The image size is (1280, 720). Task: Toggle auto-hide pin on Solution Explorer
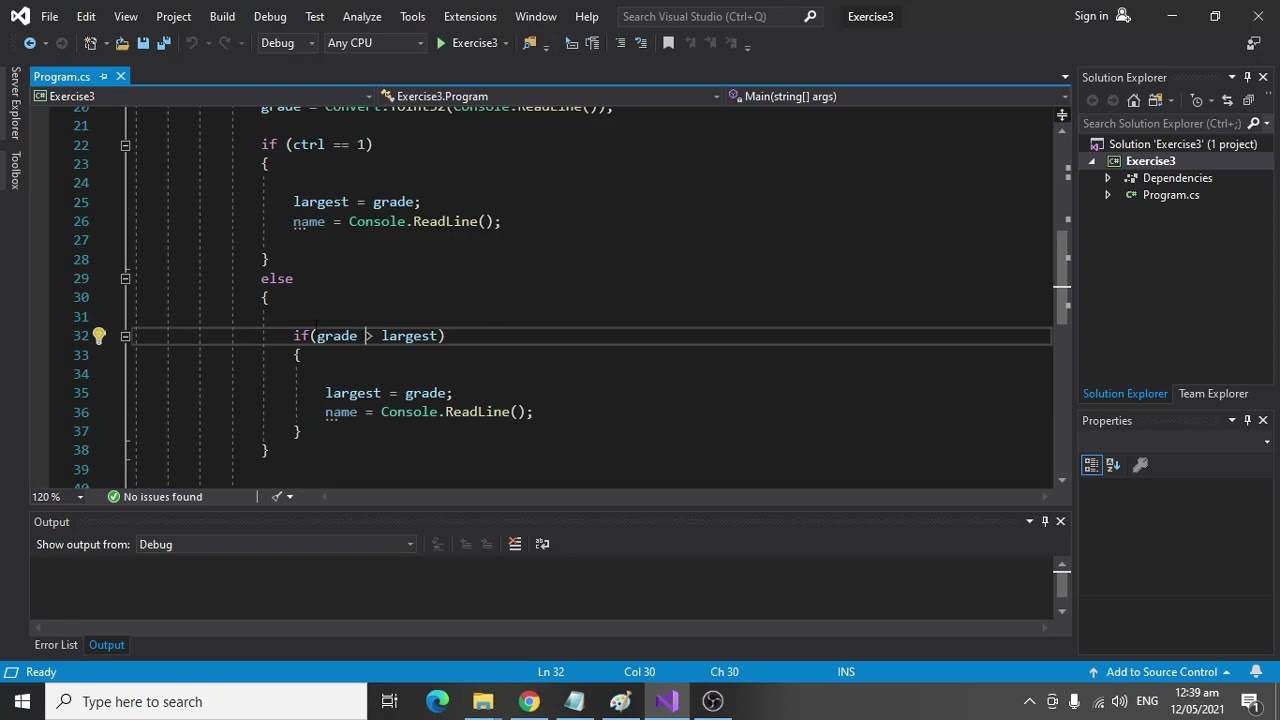click(x=1247, y=77)
